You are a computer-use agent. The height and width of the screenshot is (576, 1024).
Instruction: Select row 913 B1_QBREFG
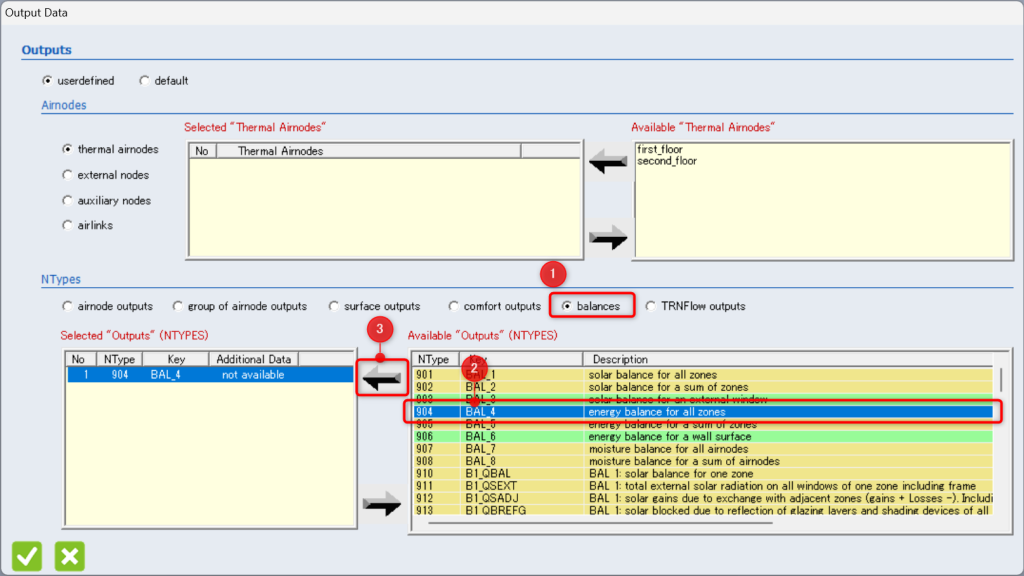coord(703,510)
